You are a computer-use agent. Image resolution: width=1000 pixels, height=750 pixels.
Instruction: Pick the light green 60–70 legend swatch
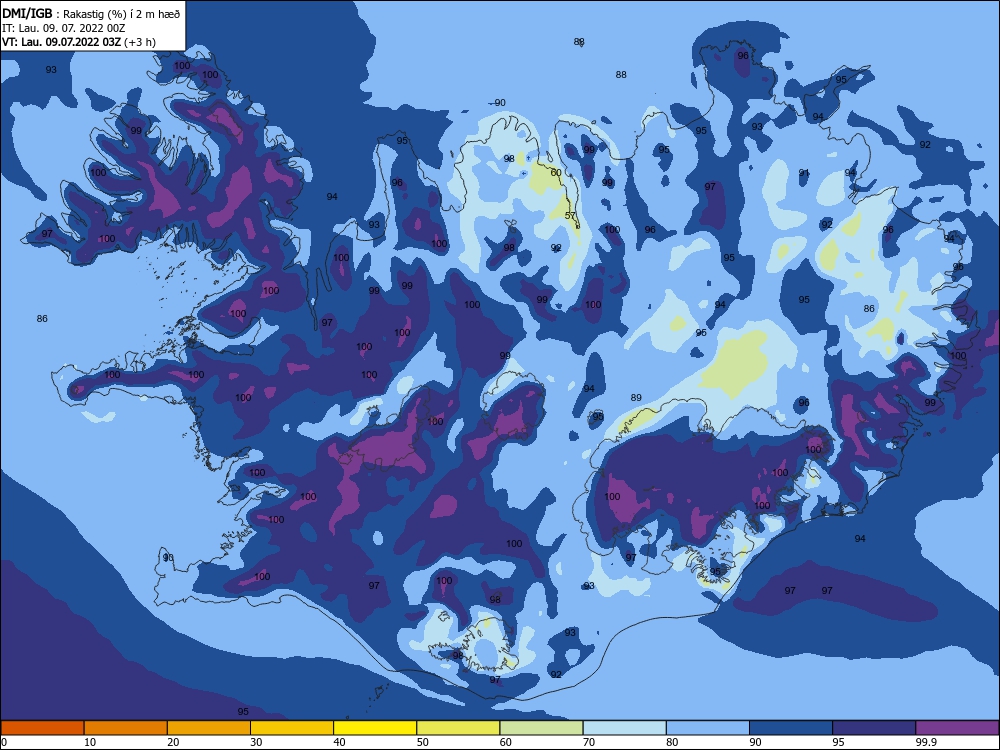[541, 728]
